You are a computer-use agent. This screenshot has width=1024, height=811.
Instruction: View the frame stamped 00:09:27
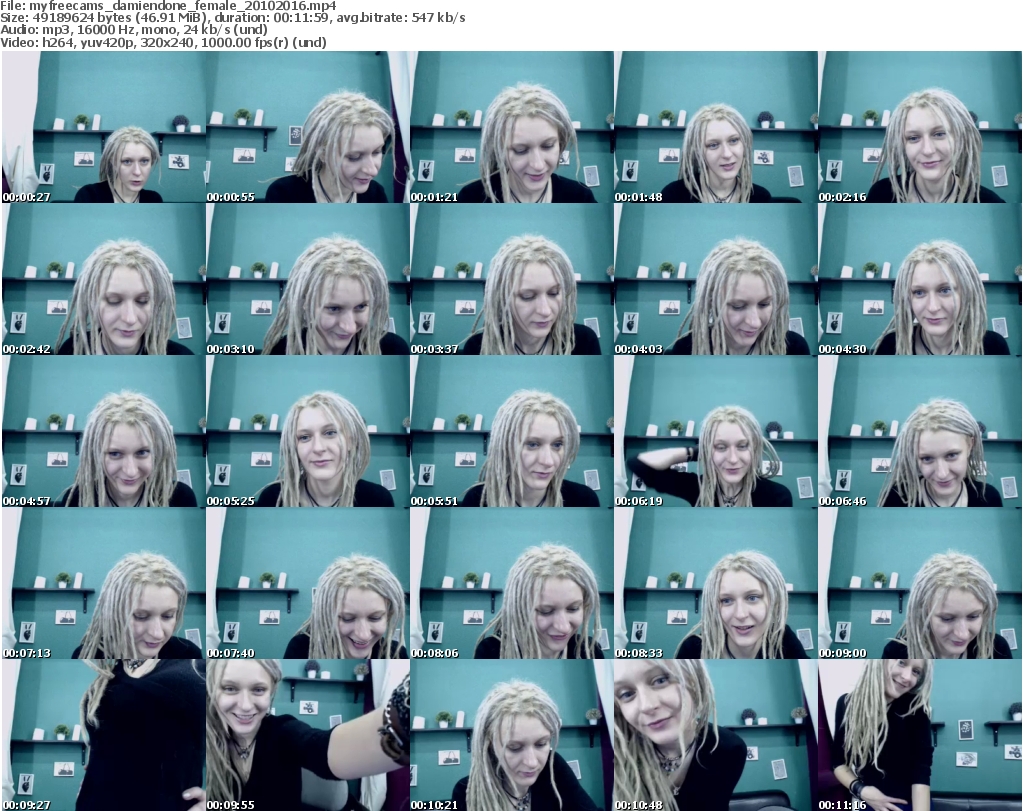tap(104, 735)
